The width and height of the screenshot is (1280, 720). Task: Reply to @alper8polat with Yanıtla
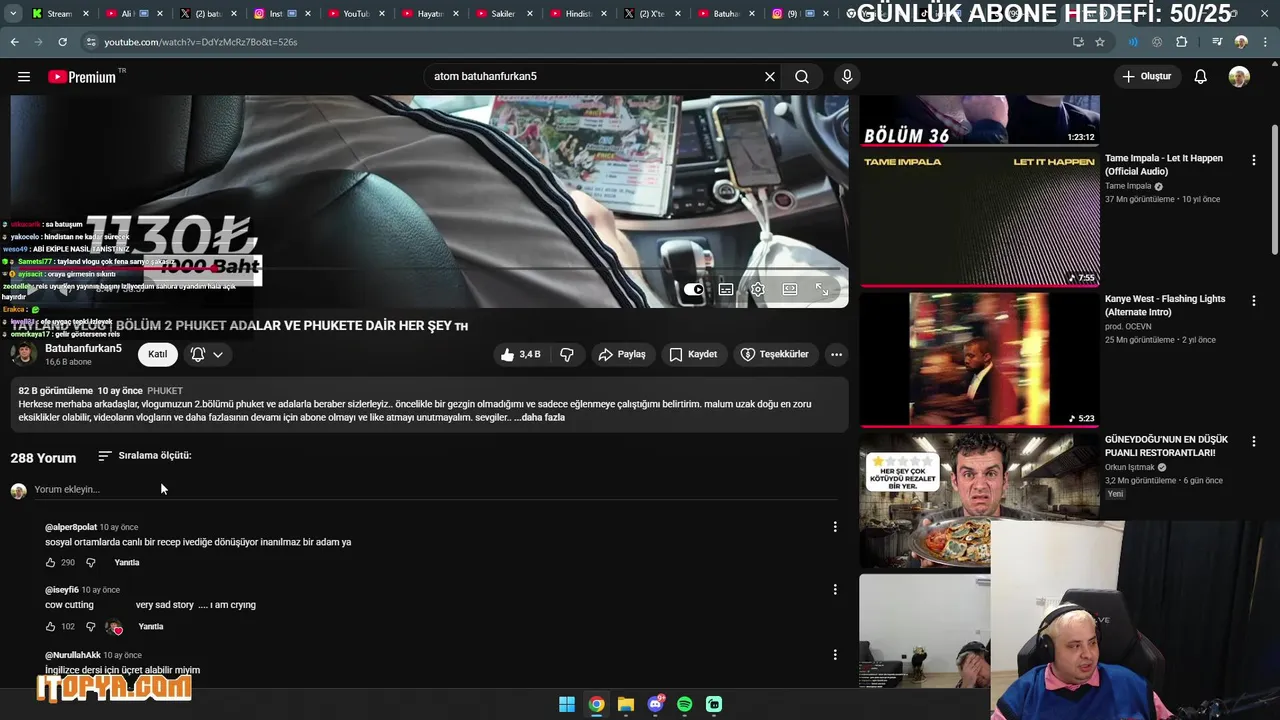coord(127,563)
